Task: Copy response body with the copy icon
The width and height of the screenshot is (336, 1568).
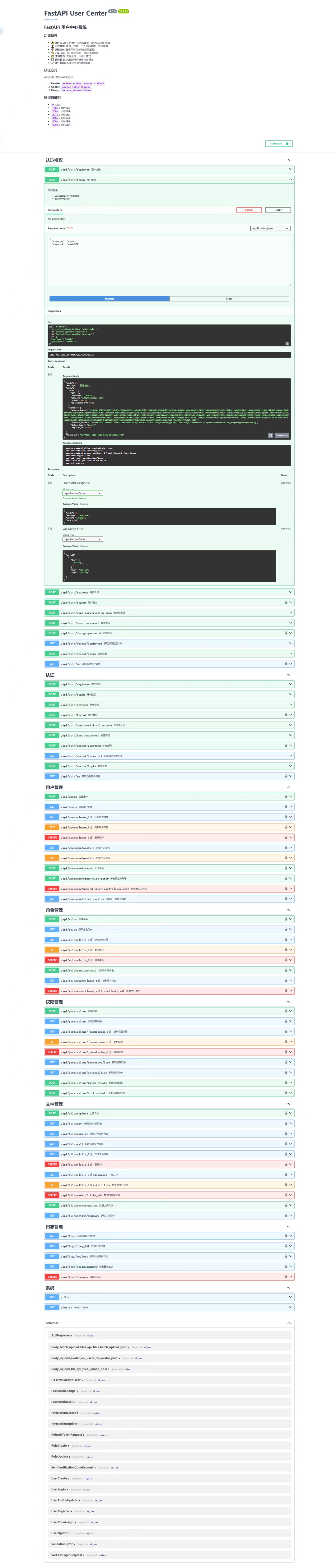Action: pyautogui.click(x=270, y=435)
